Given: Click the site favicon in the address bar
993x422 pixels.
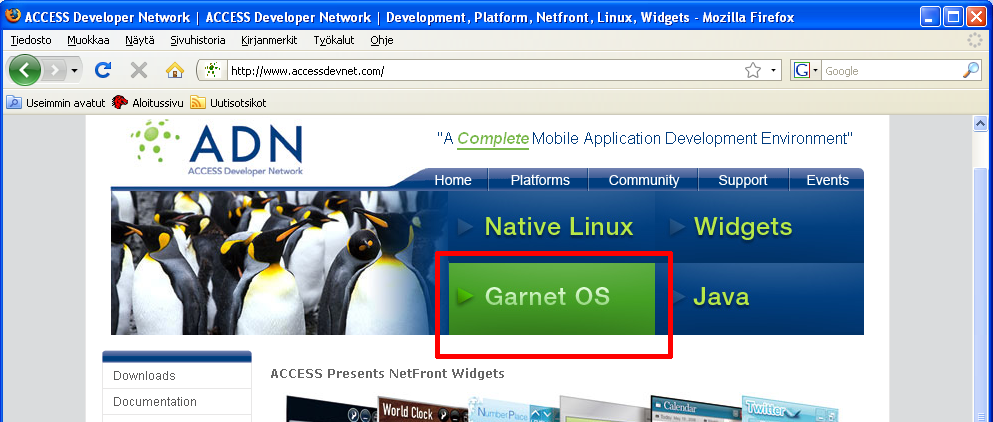Looking at the screenshot, I should (213, 70).
